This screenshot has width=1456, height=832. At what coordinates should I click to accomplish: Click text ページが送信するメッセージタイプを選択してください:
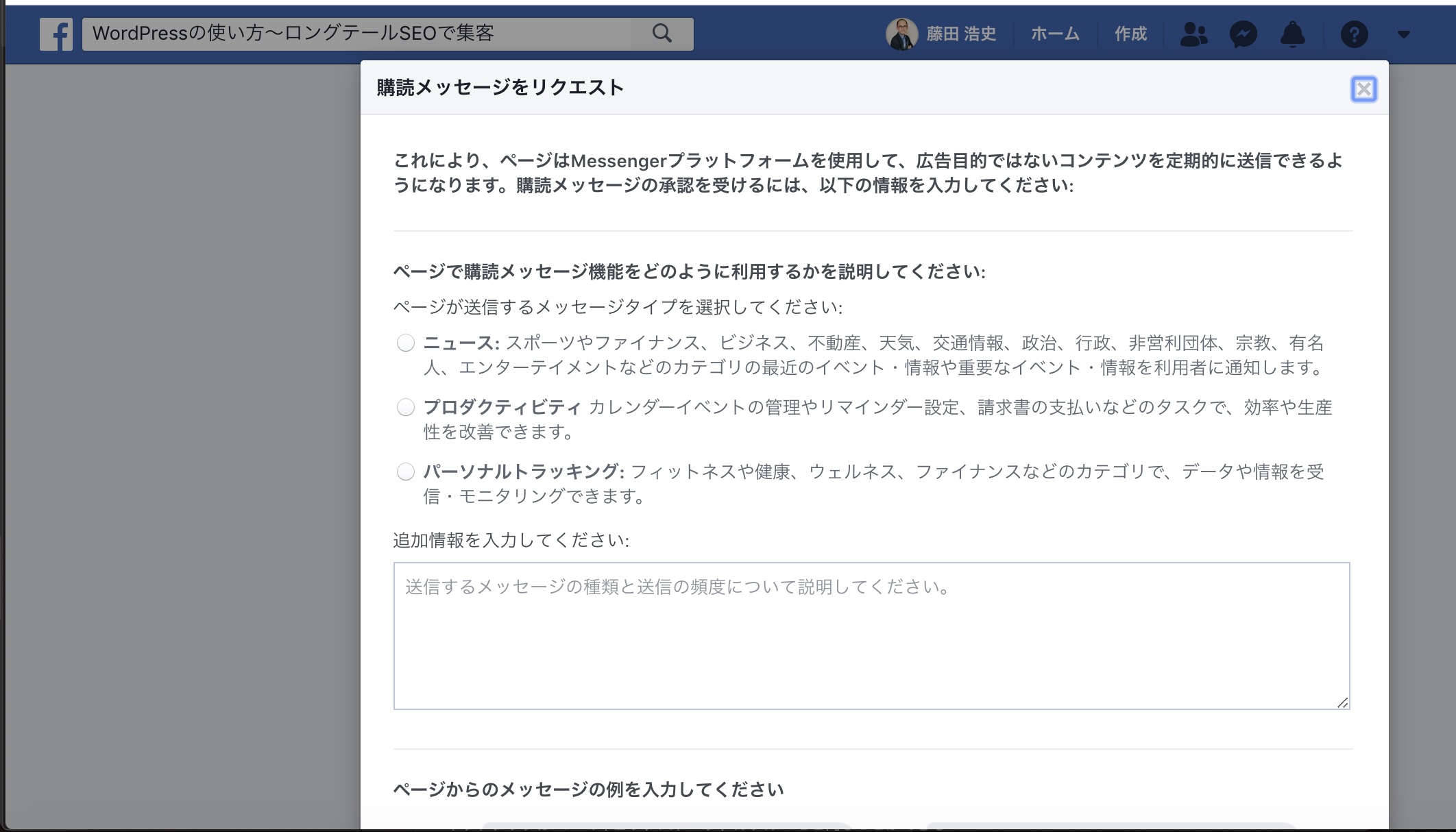(x=618, y=307)
